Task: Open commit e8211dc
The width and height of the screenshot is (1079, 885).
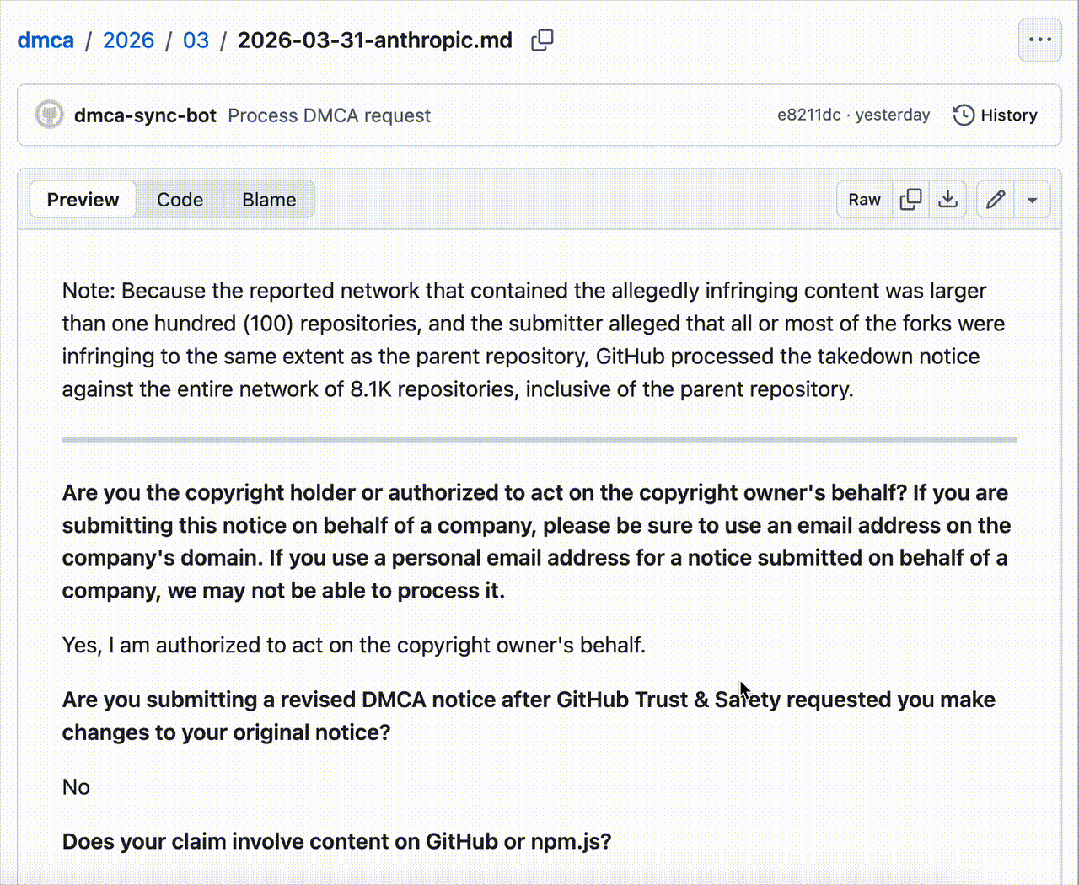Action: tap(808, 115)
